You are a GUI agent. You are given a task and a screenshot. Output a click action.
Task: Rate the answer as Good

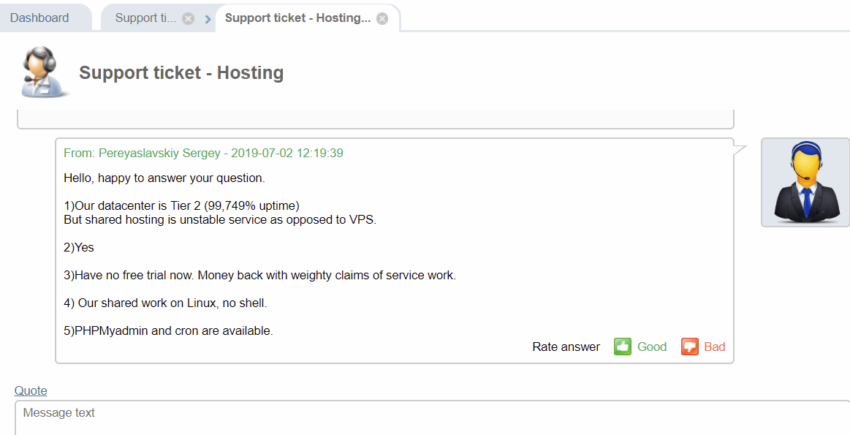[x=652, y=347]
